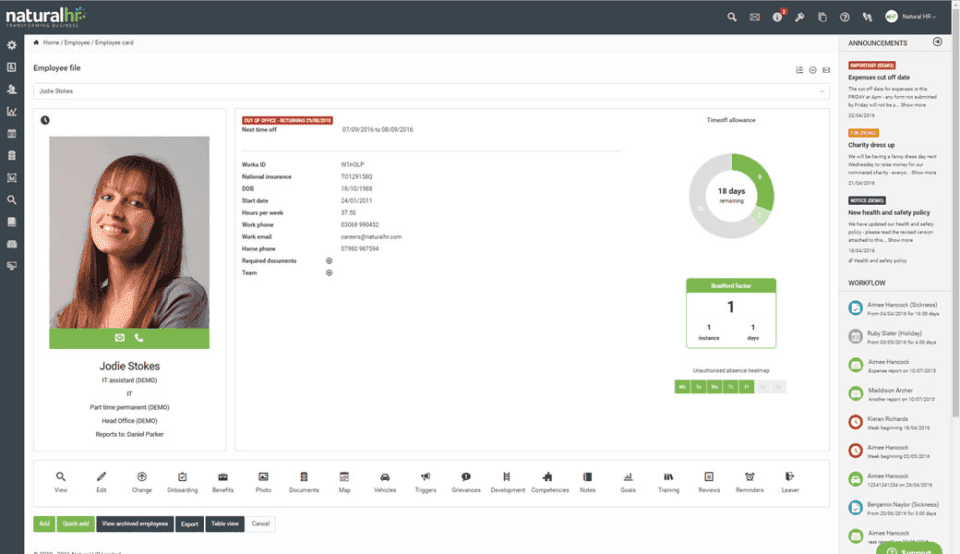
Task: Expand the Required documents plus toggle
Action: (329, 261)
